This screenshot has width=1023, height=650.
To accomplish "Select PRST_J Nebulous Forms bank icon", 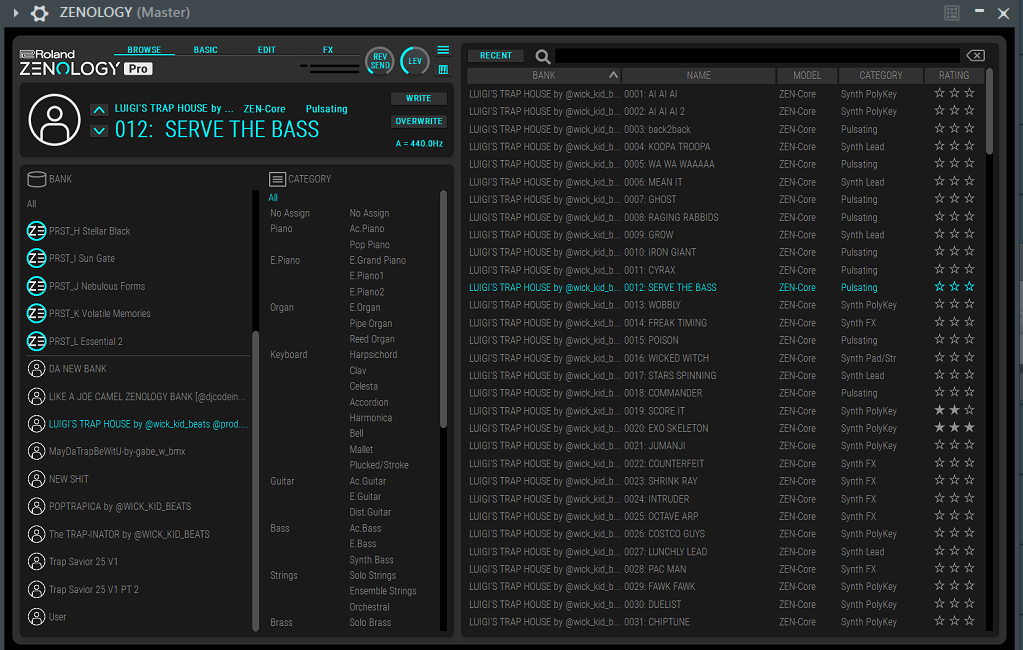I will point(37,286).
